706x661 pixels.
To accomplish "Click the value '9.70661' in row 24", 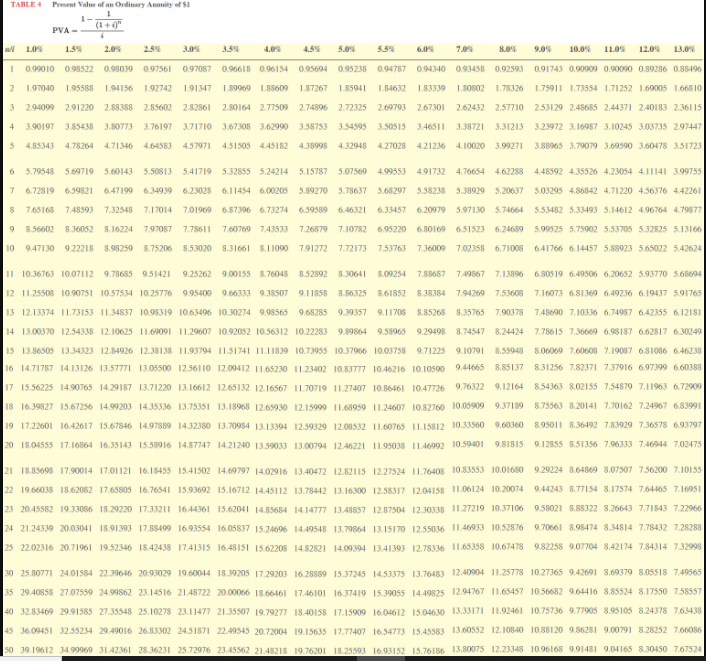I will 548,527.
